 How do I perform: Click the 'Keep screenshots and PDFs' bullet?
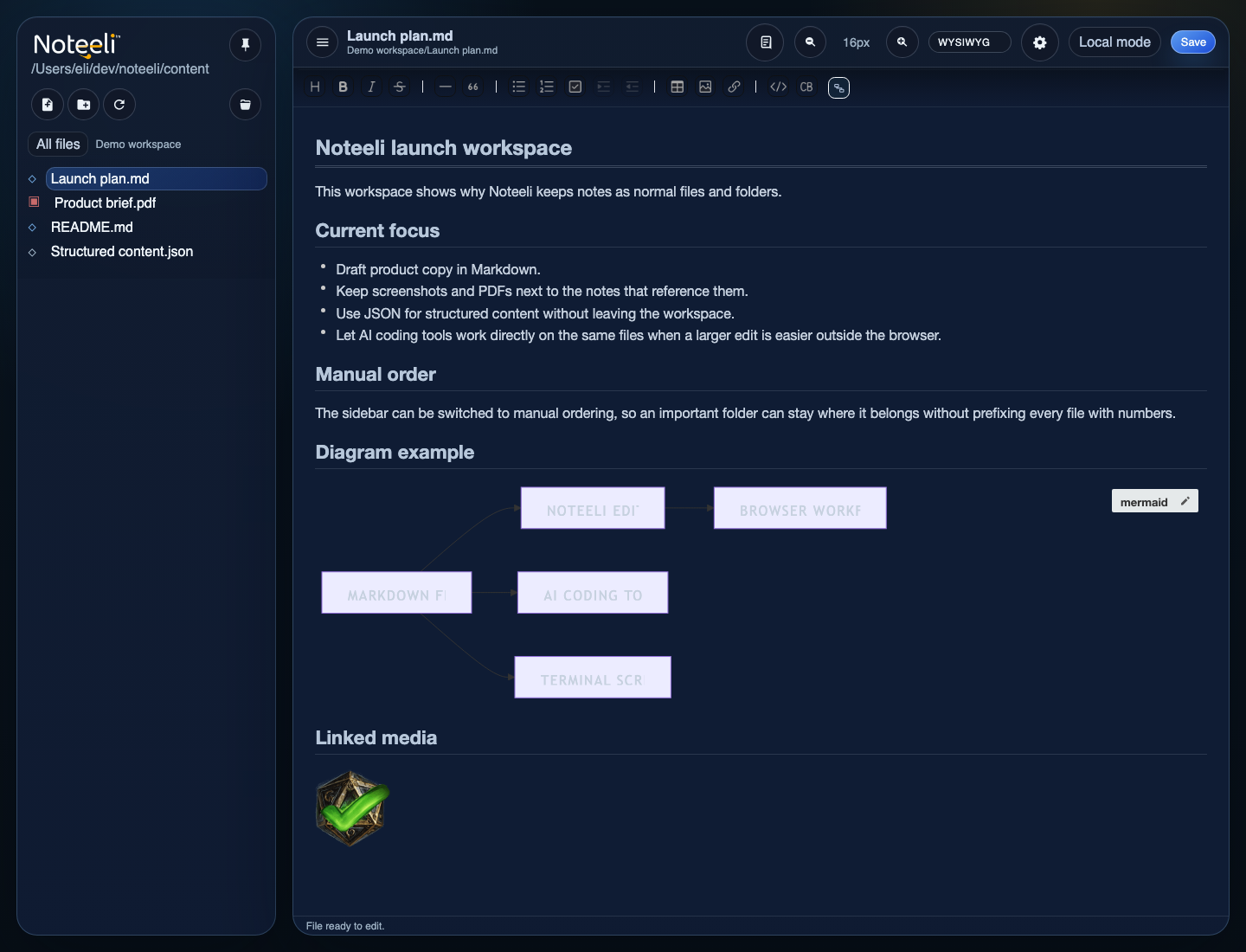click(x=542, y=292)
